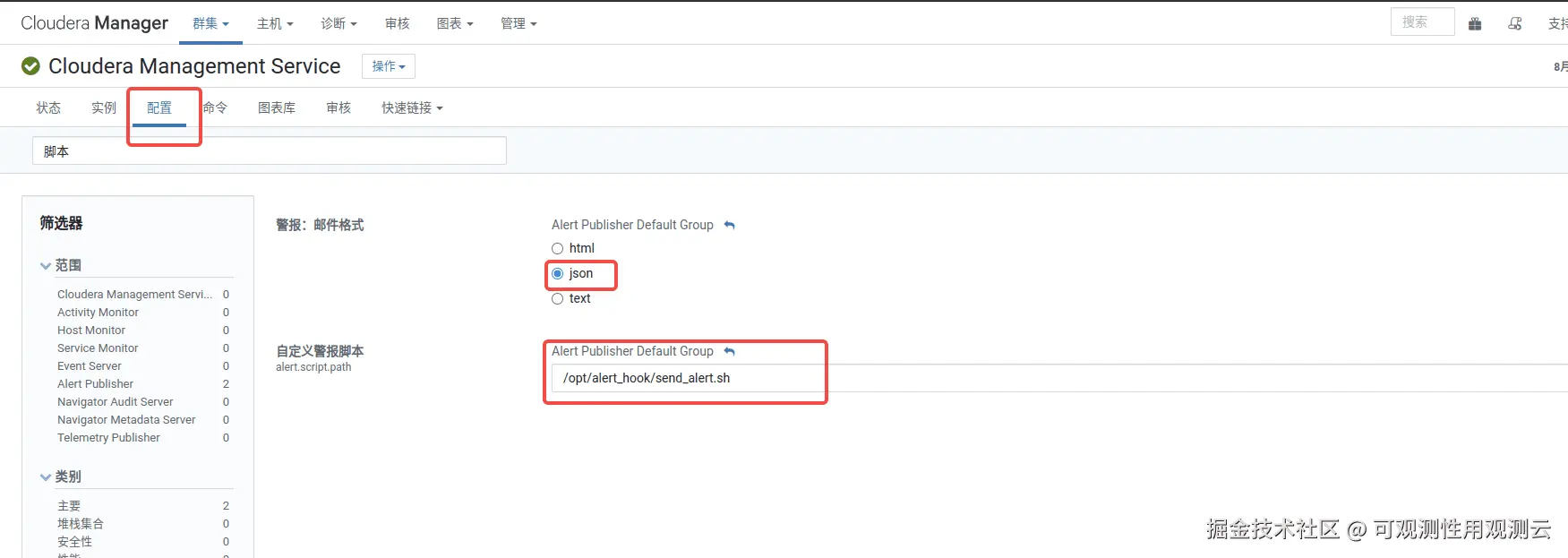Open the 操作 actions dropdown
Screen dimensions: 1568x558
389,66
